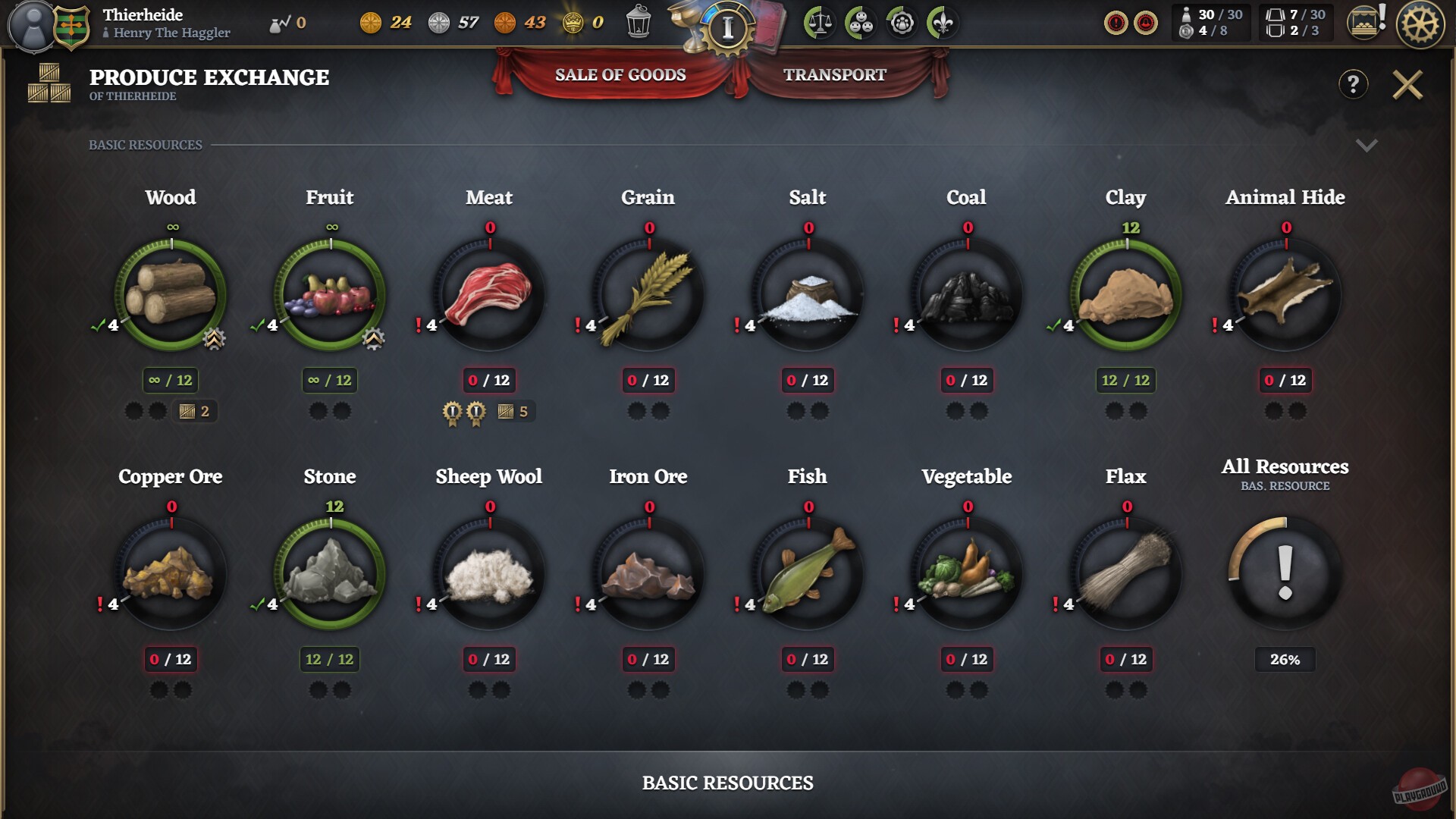Toggle the Fruit upgrade chevron badge
The image size is (1456, 819).
(373, 338)
